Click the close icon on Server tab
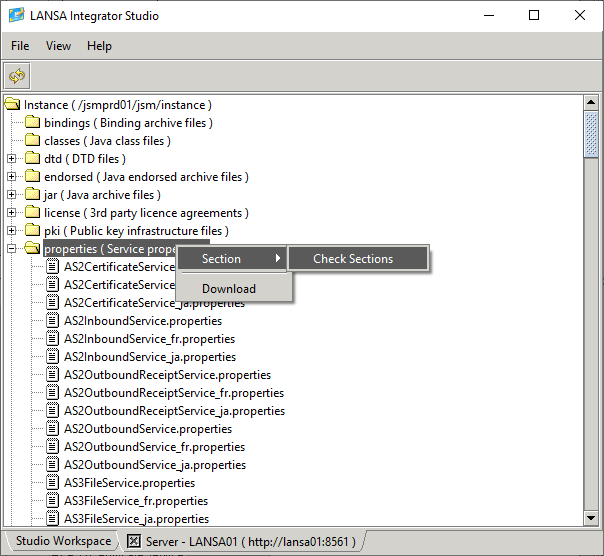This screenshot has height=556, width=604. [133, 541]
